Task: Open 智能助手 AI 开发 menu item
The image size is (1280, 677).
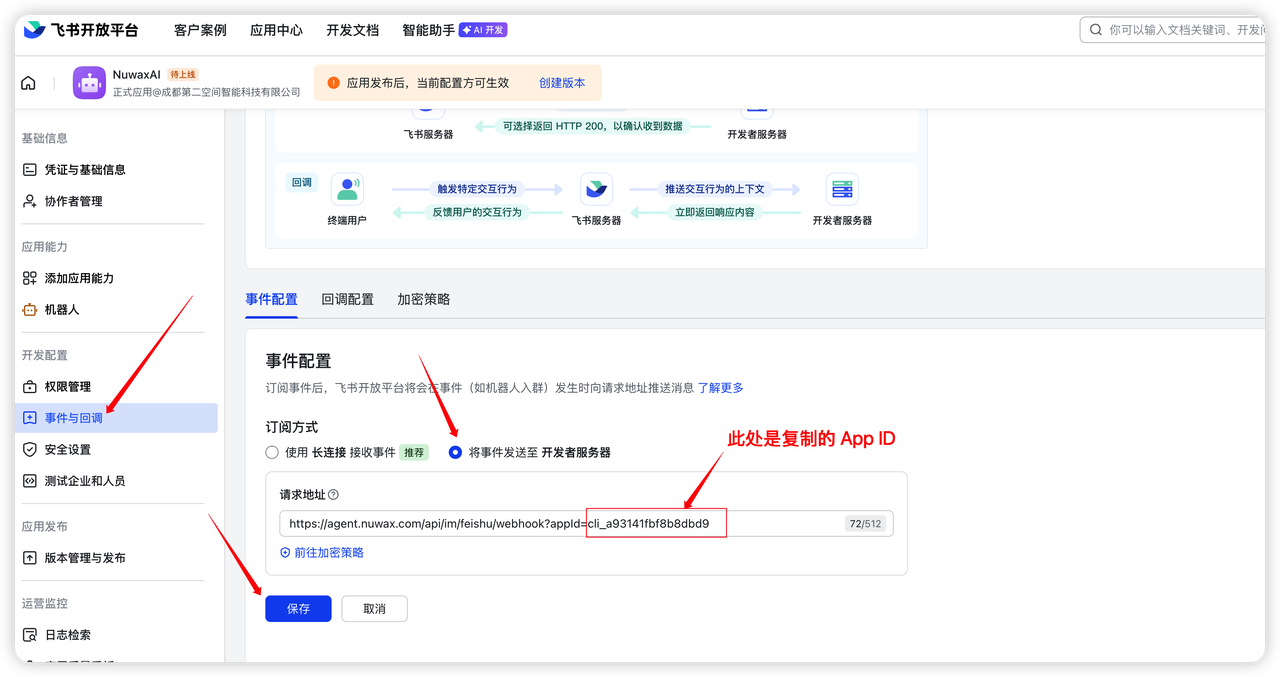Action: 455,30
